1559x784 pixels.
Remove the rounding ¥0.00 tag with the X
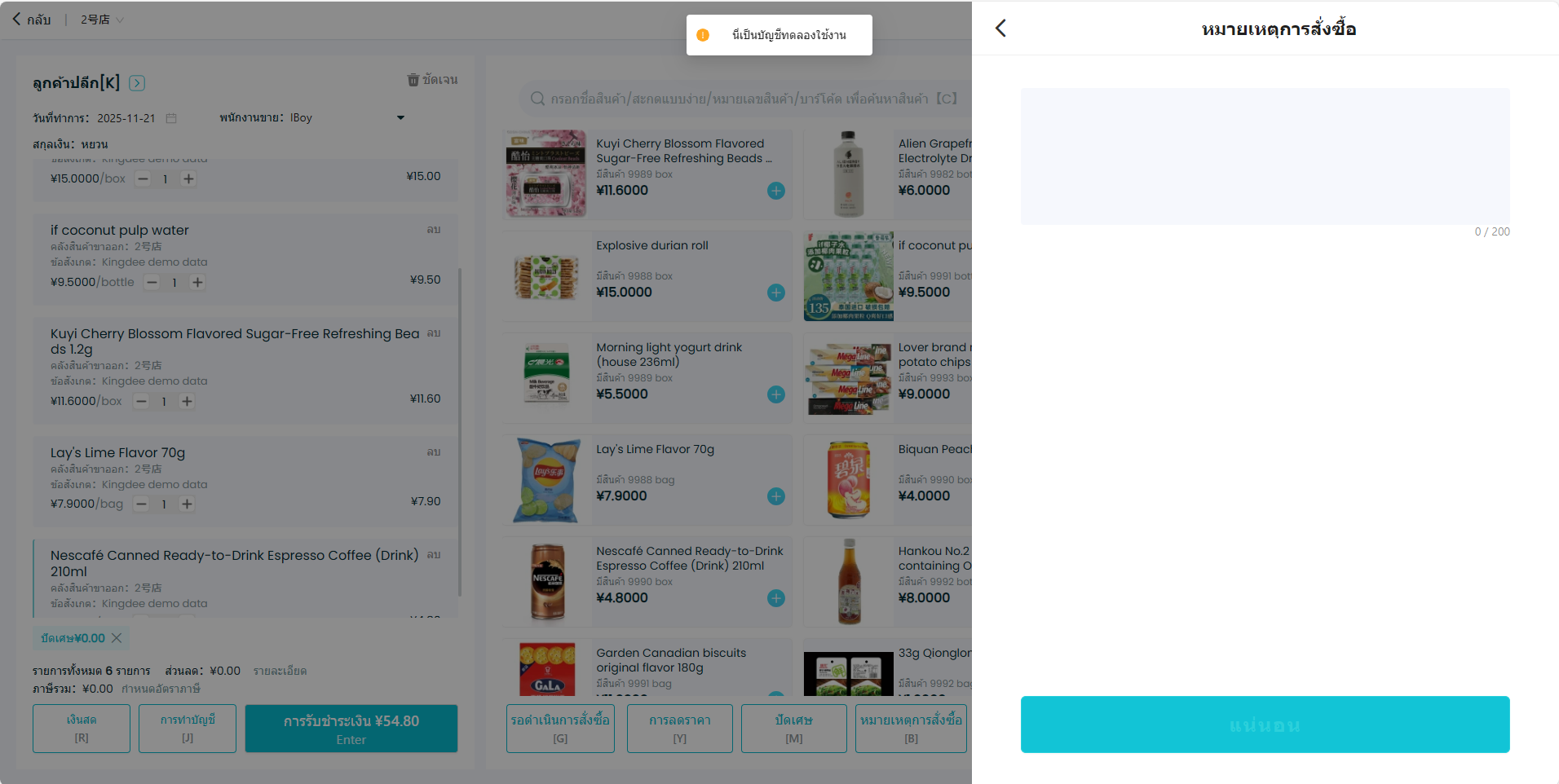coord(117,638)
